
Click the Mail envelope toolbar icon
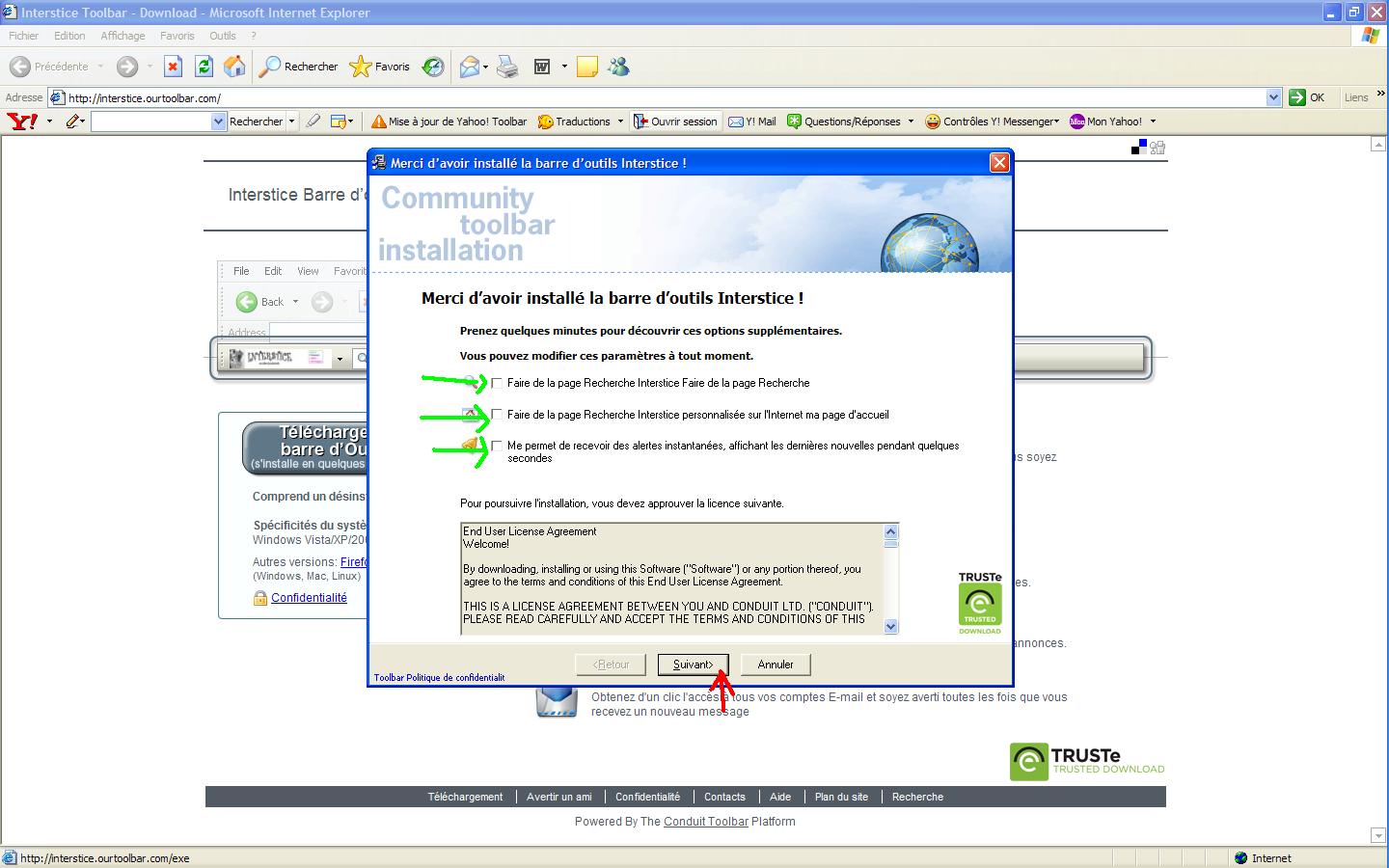470,67
